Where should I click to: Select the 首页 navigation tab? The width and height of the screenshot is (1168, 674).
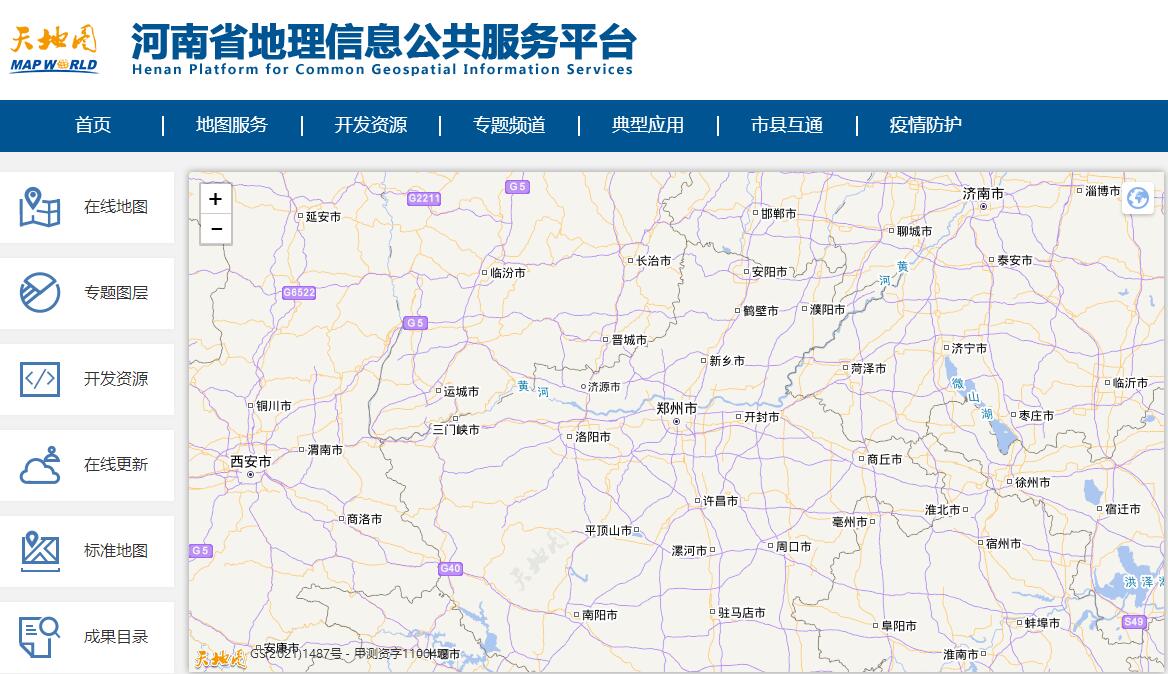click(x=92, y=125)
